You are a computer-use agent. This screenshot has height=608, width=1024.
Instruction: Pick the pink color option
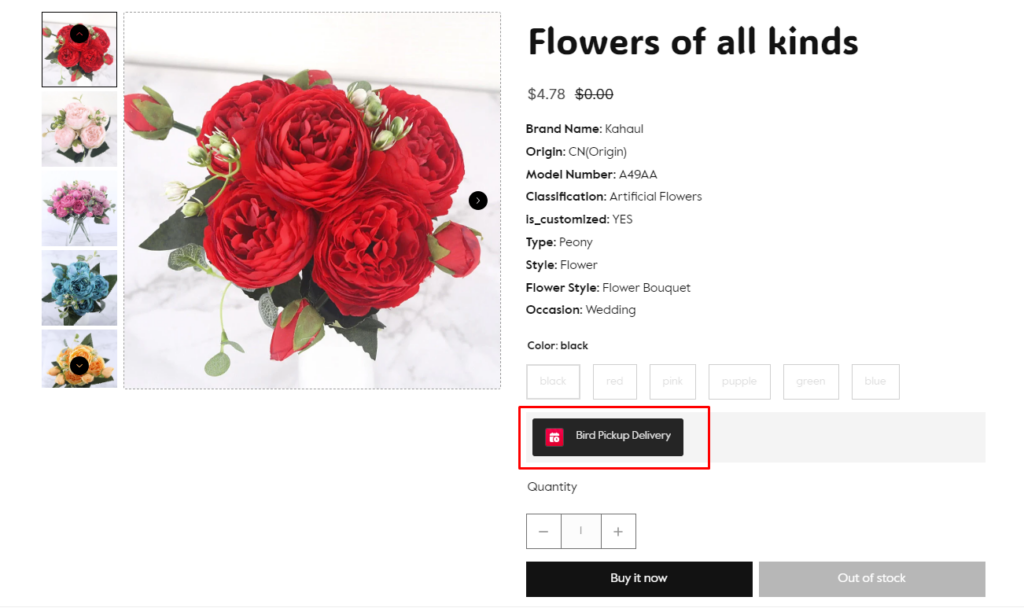(x=672, y=381)
